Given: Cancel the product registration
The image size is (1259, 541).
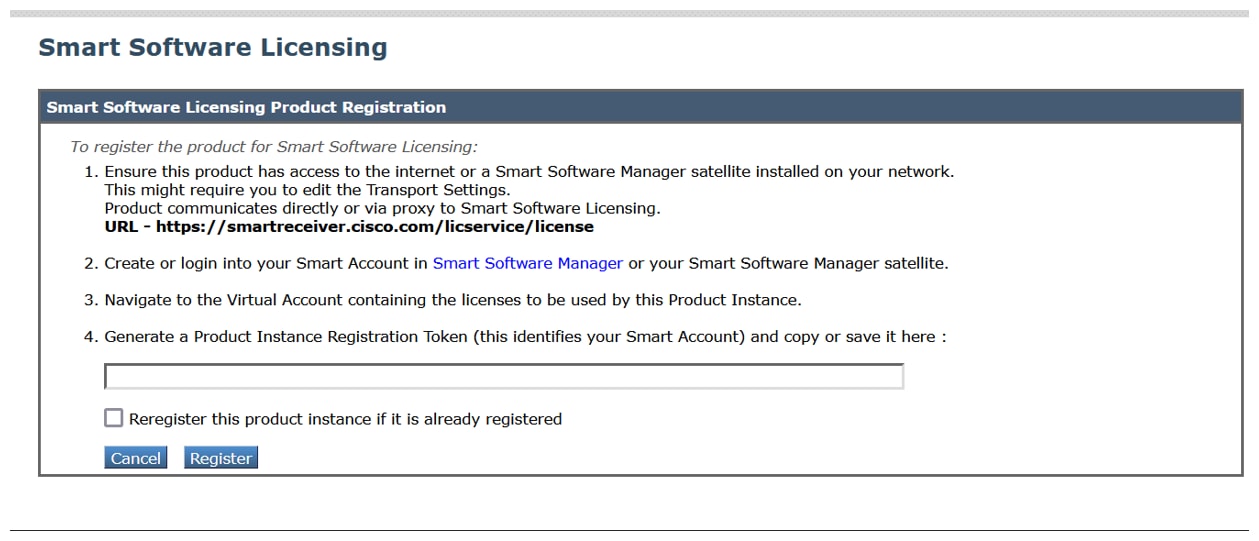Looking at the screenshot, I should tap(135, 458).
